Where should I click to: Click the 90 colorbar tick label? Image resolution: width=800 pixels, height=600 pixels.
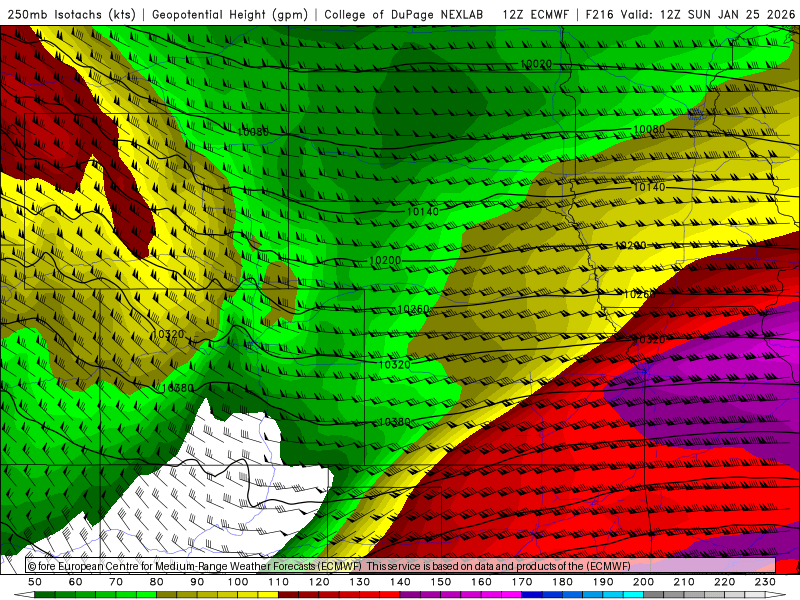[197, 582]
